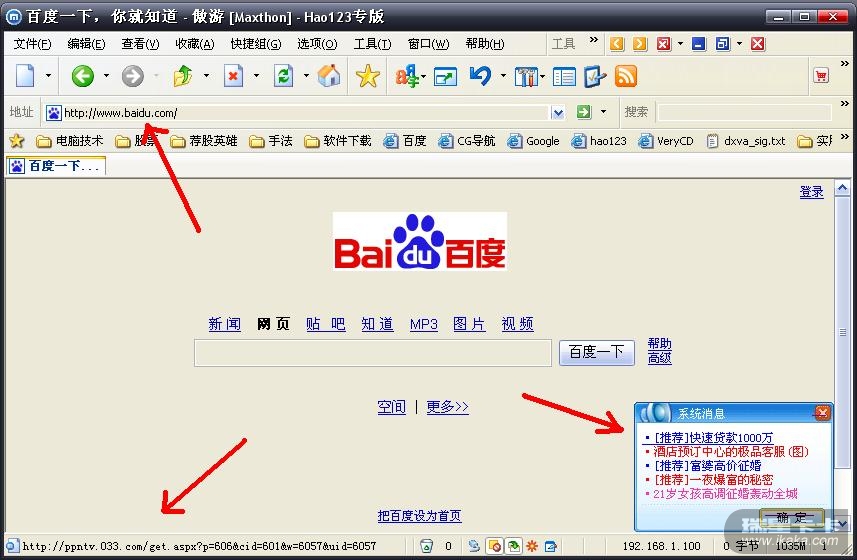Click the fullscreen window toolbar icon
The width and height of the screenshot is (857, 560).
pos(445,77)
